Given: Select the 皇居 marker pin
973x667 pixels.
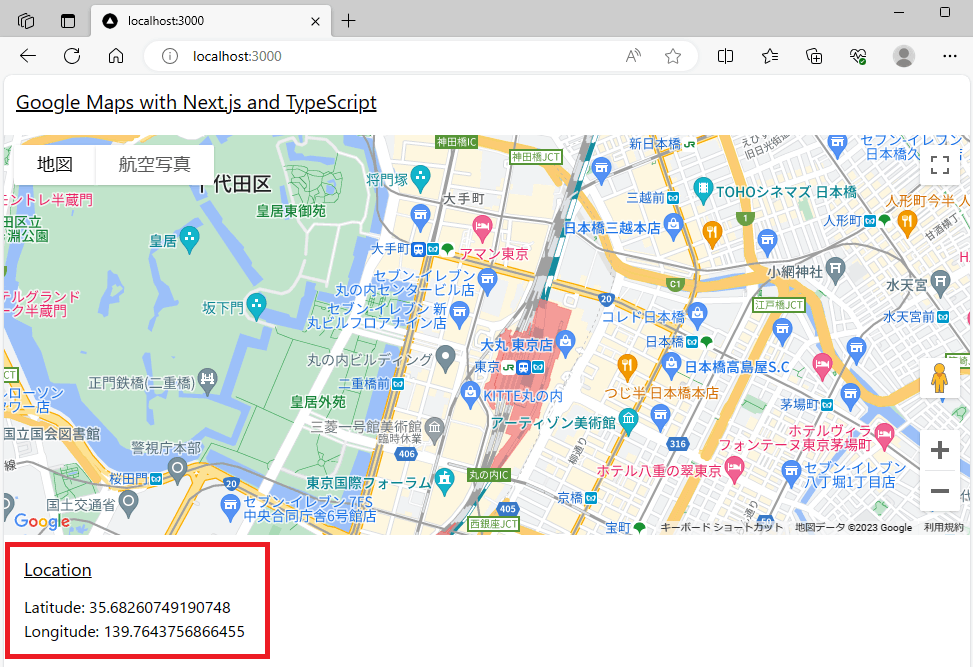Looking at the screenshot, I should [x=189, y=239].
